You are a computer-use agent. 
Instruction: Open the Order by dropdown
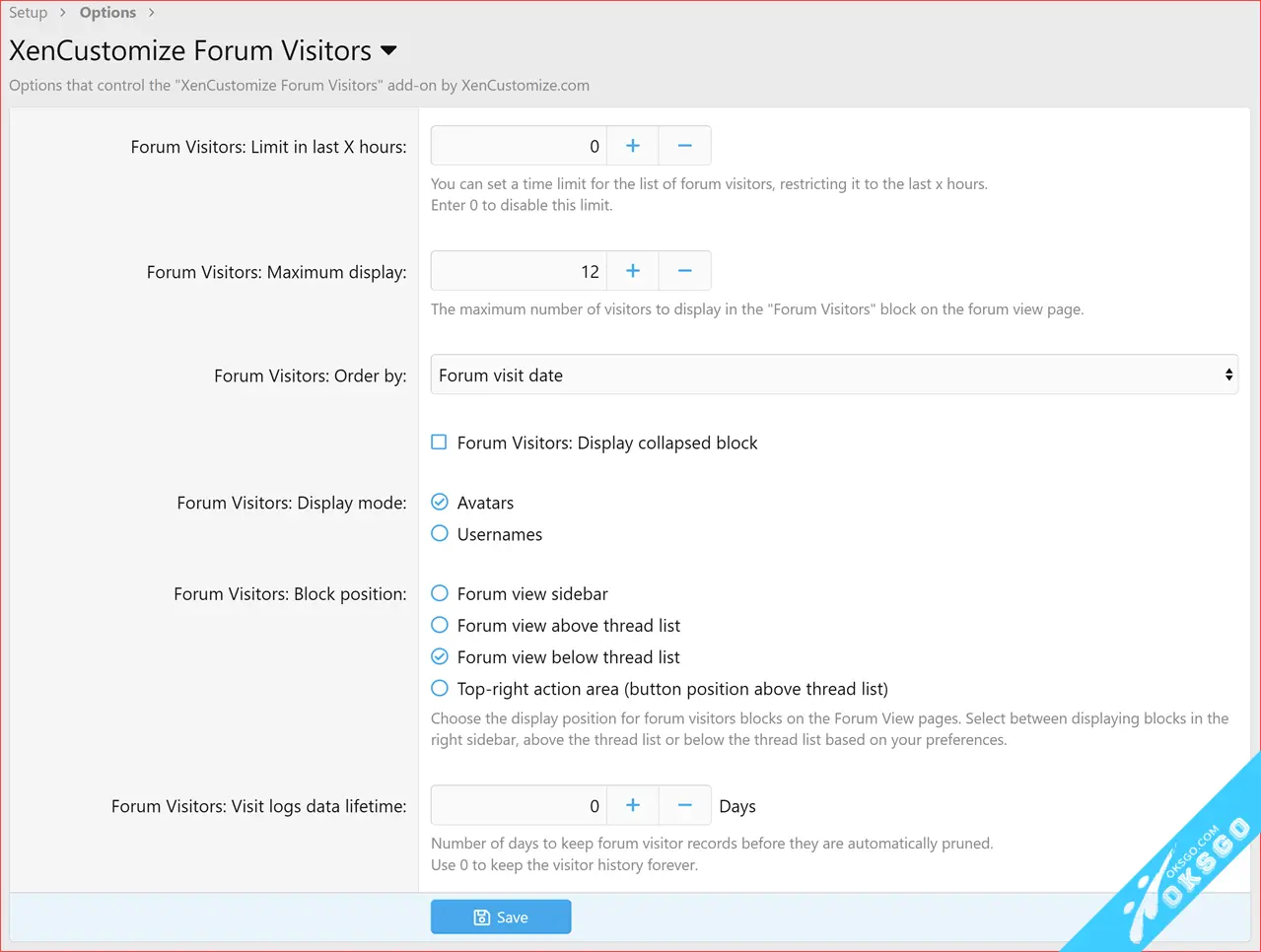point(833,375)
